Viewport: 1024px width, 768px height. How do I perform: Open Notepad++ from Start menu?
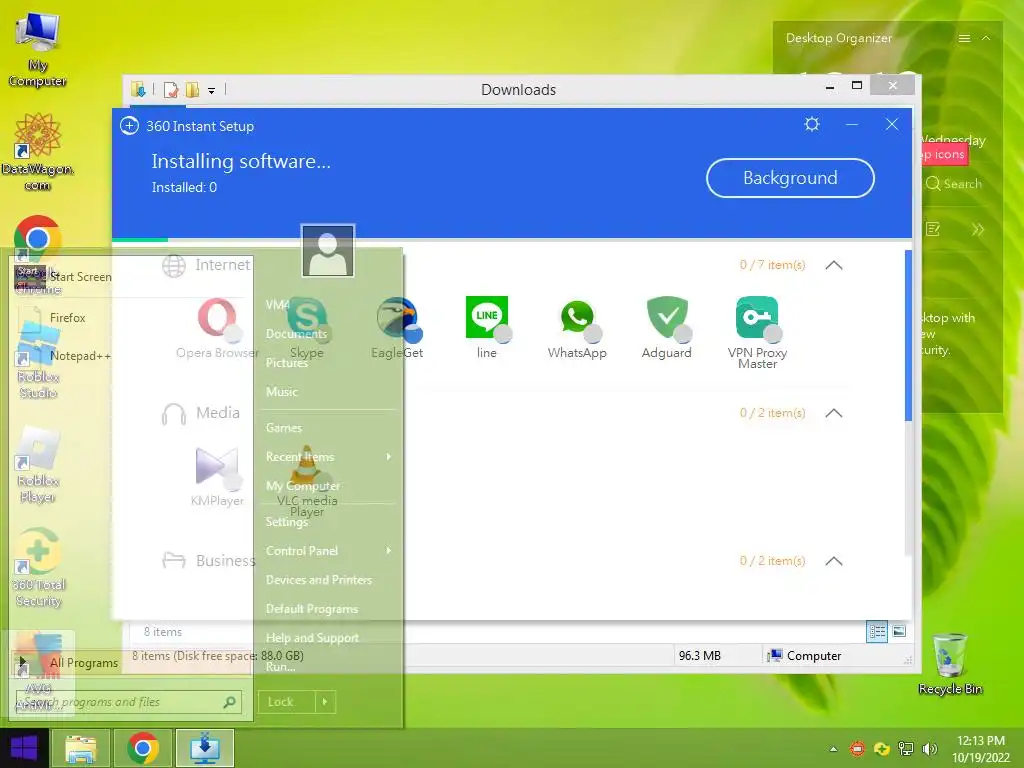80,356
